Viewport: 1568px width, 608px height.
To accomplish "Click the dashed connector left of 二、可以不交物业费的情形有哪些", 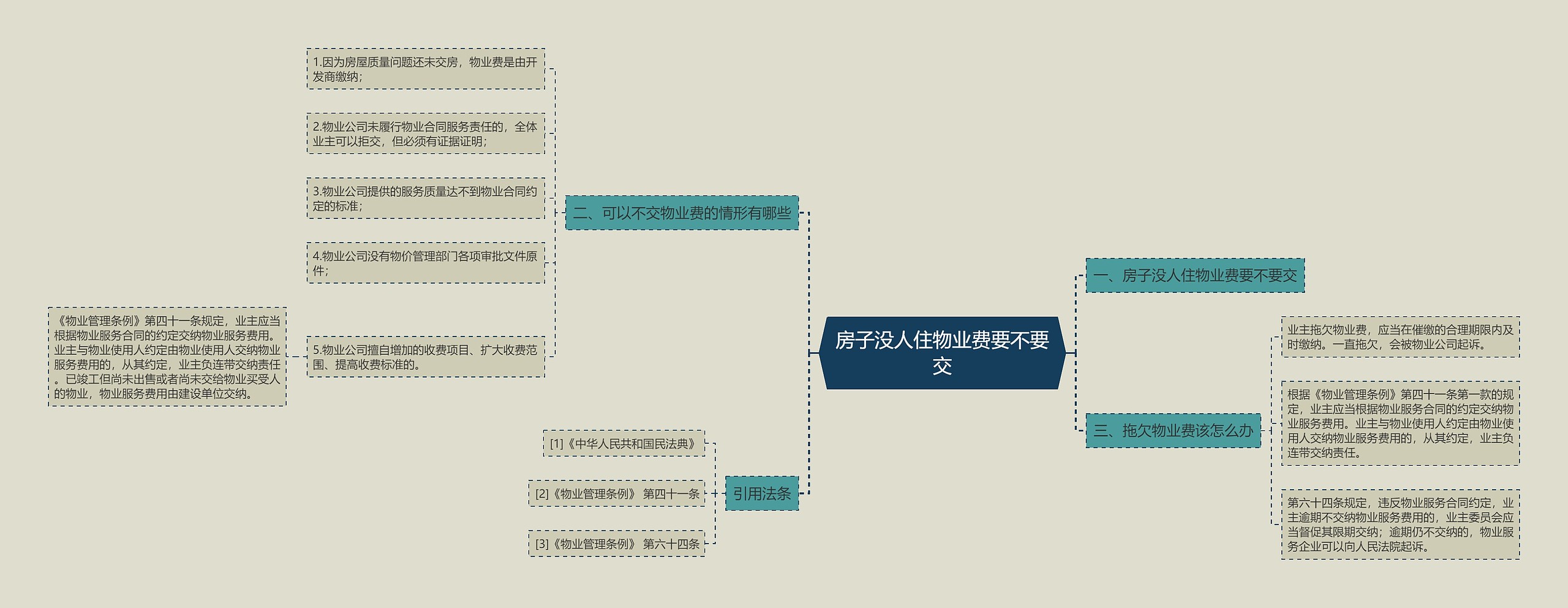I will coord(560,213).
